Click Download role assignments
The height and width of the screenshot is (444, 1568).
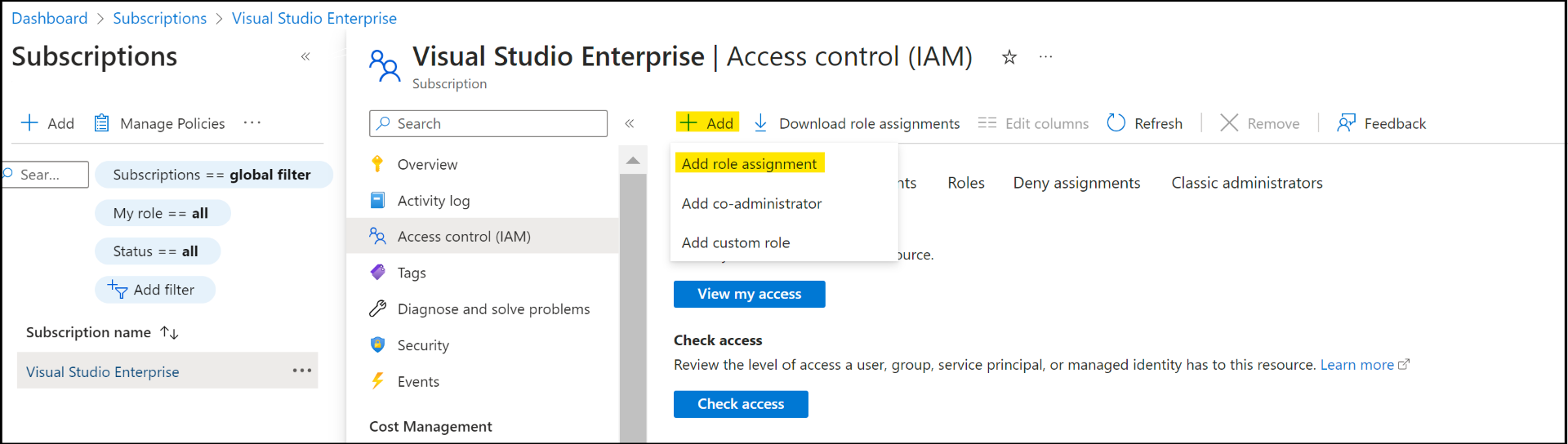coord(856,123)
